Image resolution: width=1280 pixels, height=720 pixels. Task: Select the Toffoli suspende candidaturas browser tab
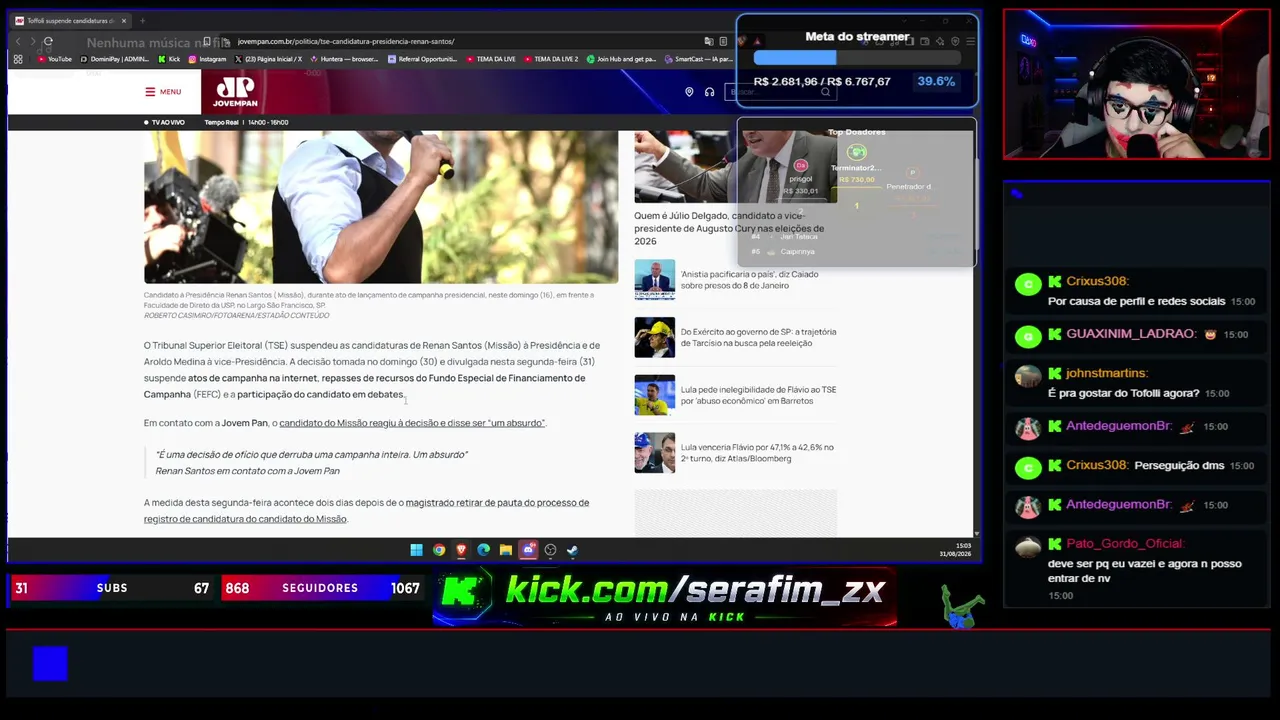70,20
